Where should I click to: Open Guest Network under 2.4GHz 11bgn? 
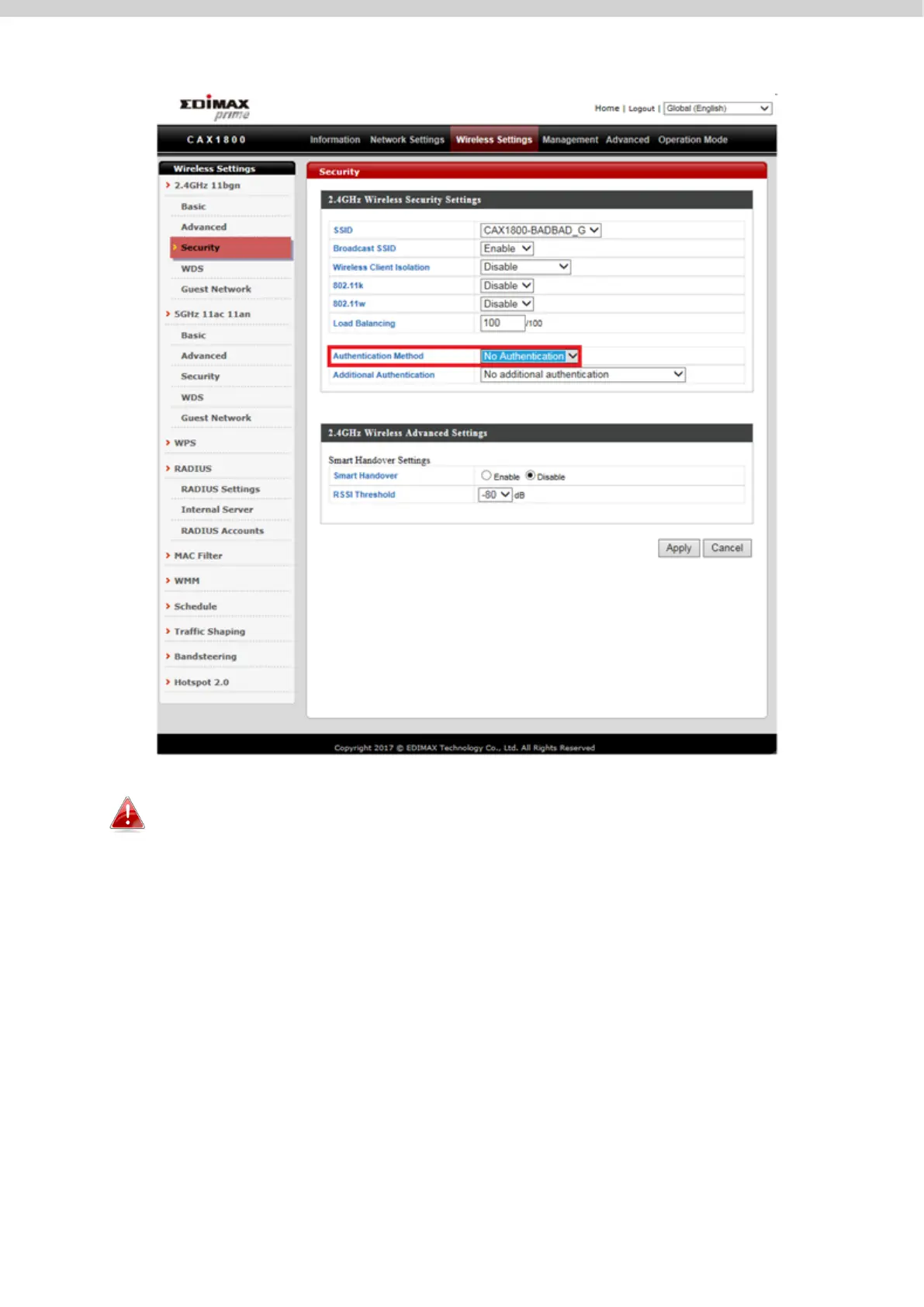(x=216, y=289)
